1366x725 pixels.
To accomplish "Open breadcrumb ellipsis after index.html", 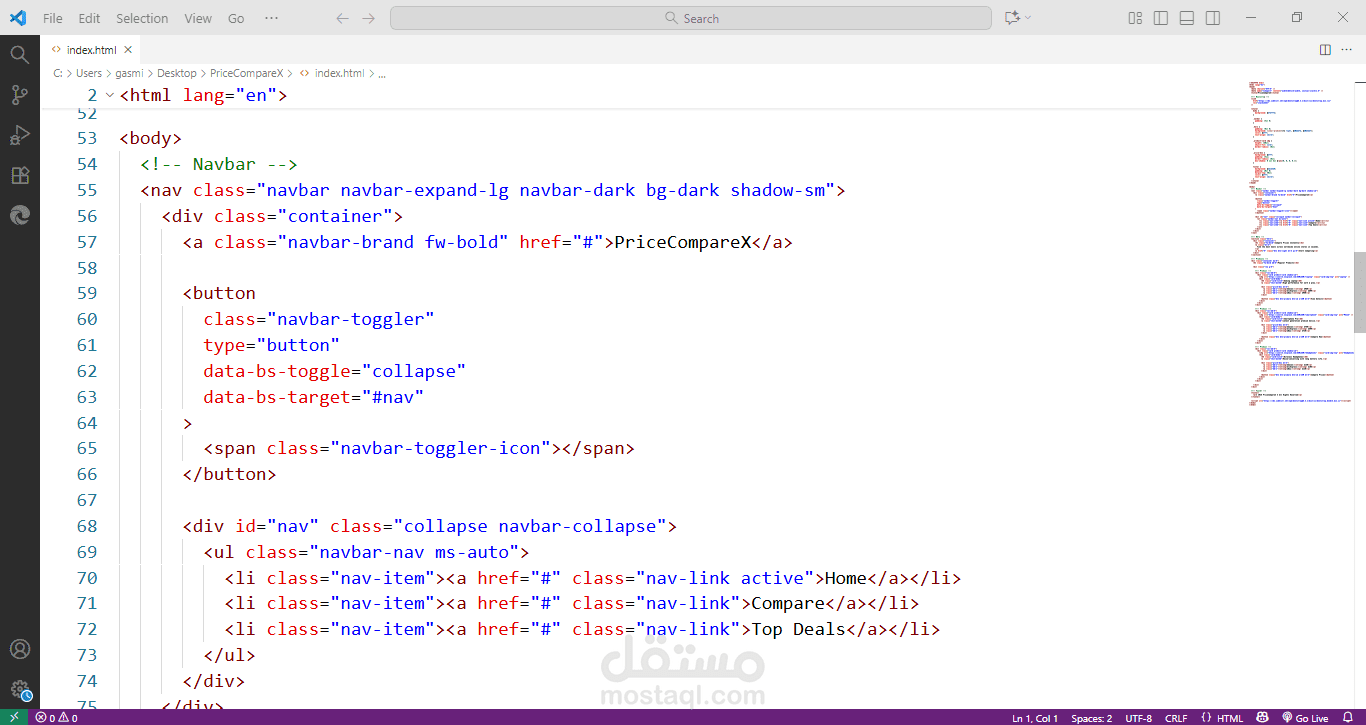I will coord(382,73).
